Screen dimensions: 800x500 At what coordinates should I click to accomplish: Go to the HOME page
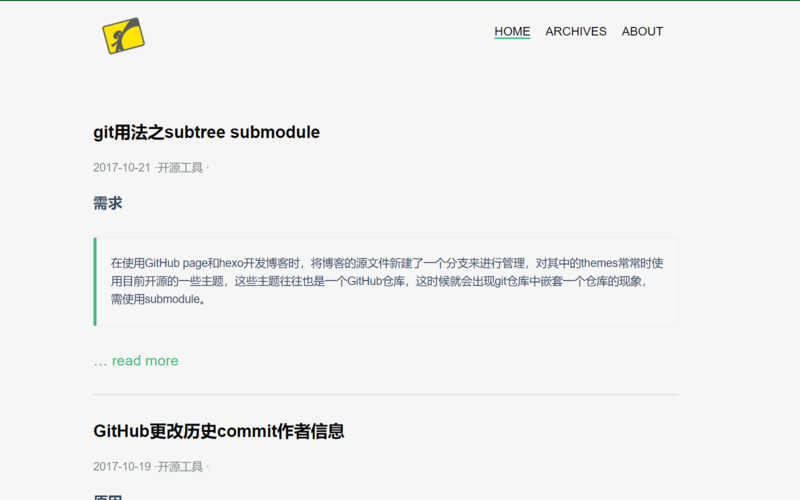tap(512, 31)
